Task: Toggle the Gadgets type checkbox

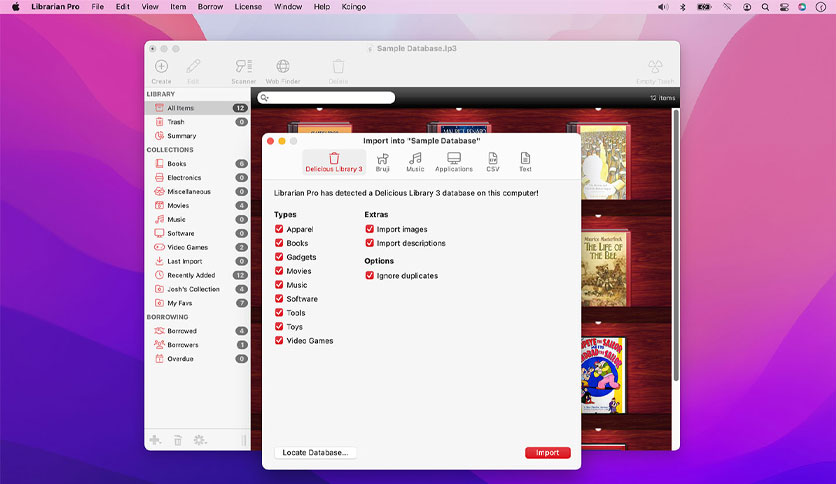Action: click(x=279, y=256)
